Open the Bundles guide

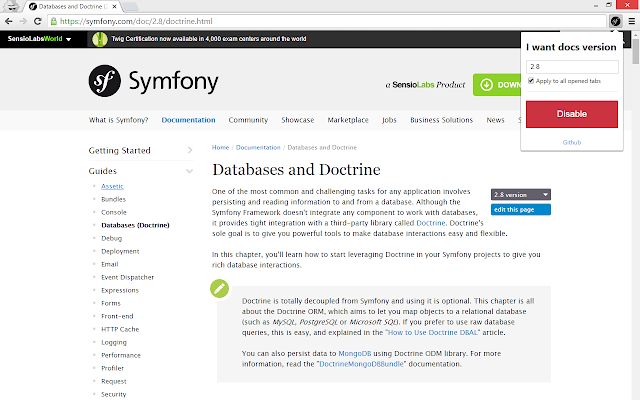[113, 199]
